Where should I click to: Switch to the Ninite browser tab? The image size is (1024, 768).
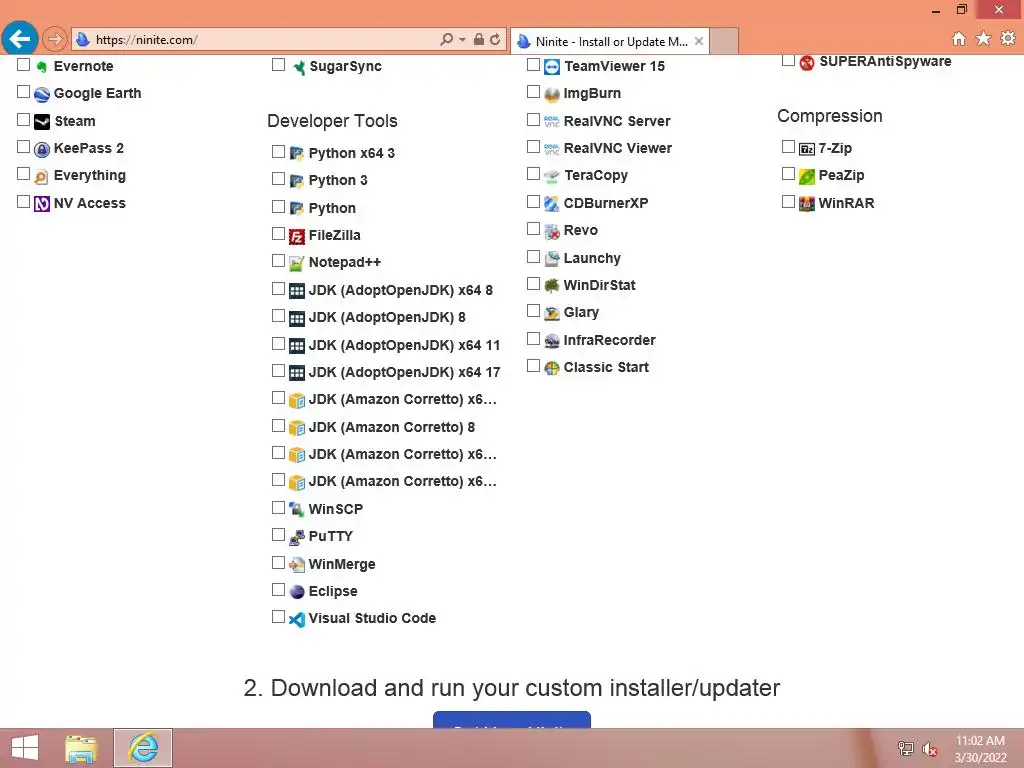tap(609, 41)
